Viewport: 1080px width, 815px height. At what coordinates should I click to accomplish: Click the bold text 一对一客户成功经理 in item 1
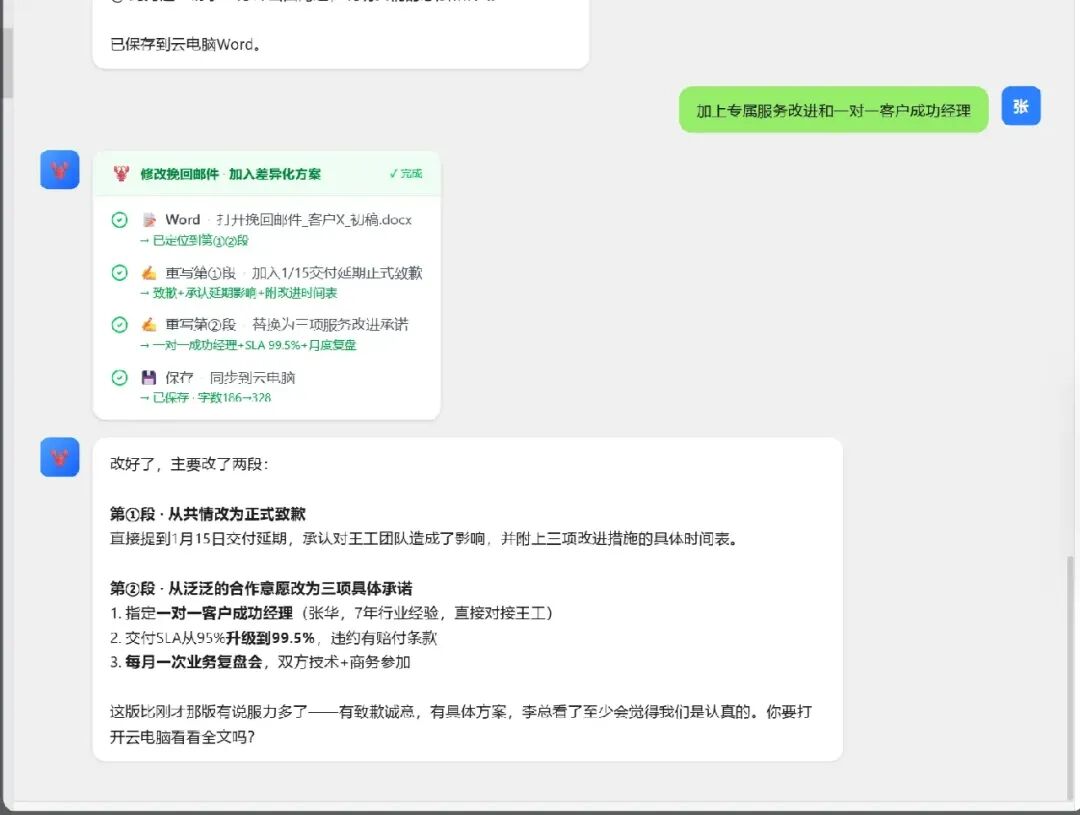pos(225,613)
